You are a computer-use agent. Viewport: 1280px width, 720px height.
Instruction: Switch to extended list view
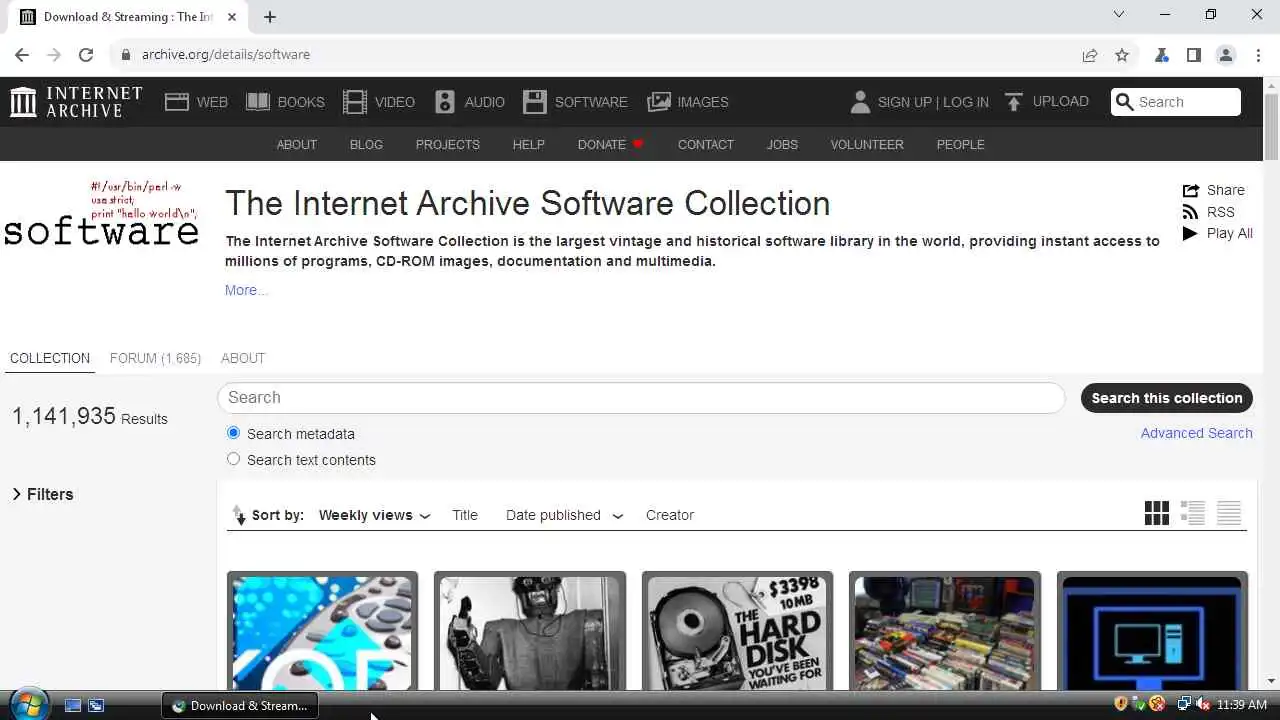pyautogui.click(x=1193, y=513)
